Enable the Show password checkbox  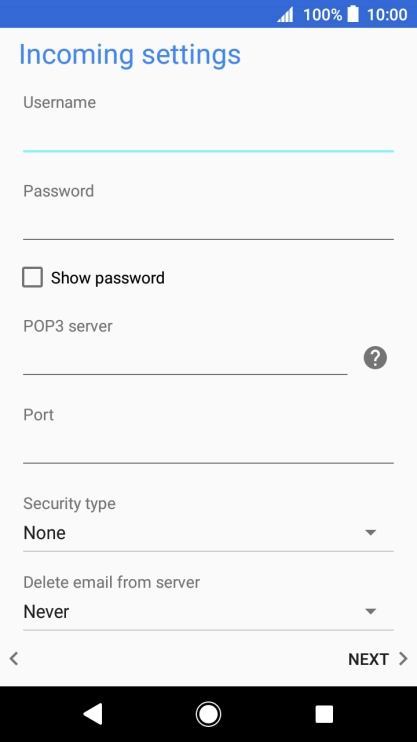tap(32, 277)
